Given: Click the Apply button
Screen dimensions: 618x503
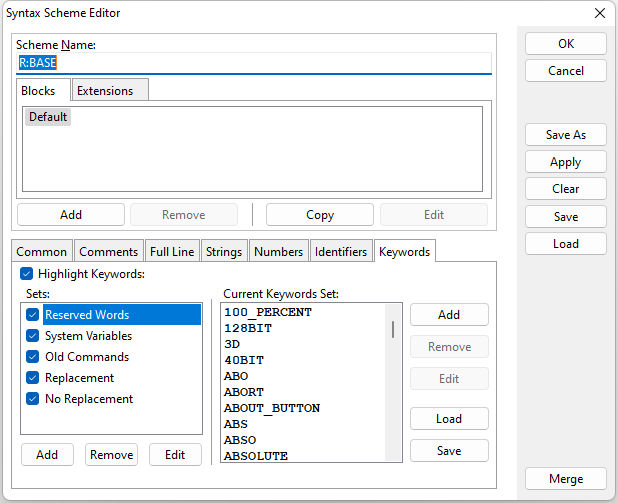Looking at the screenshot, I should (x=566, y=162).
